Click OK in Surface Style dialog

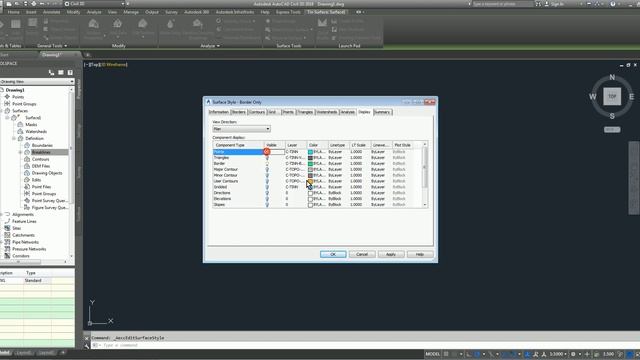click(333, 254)
